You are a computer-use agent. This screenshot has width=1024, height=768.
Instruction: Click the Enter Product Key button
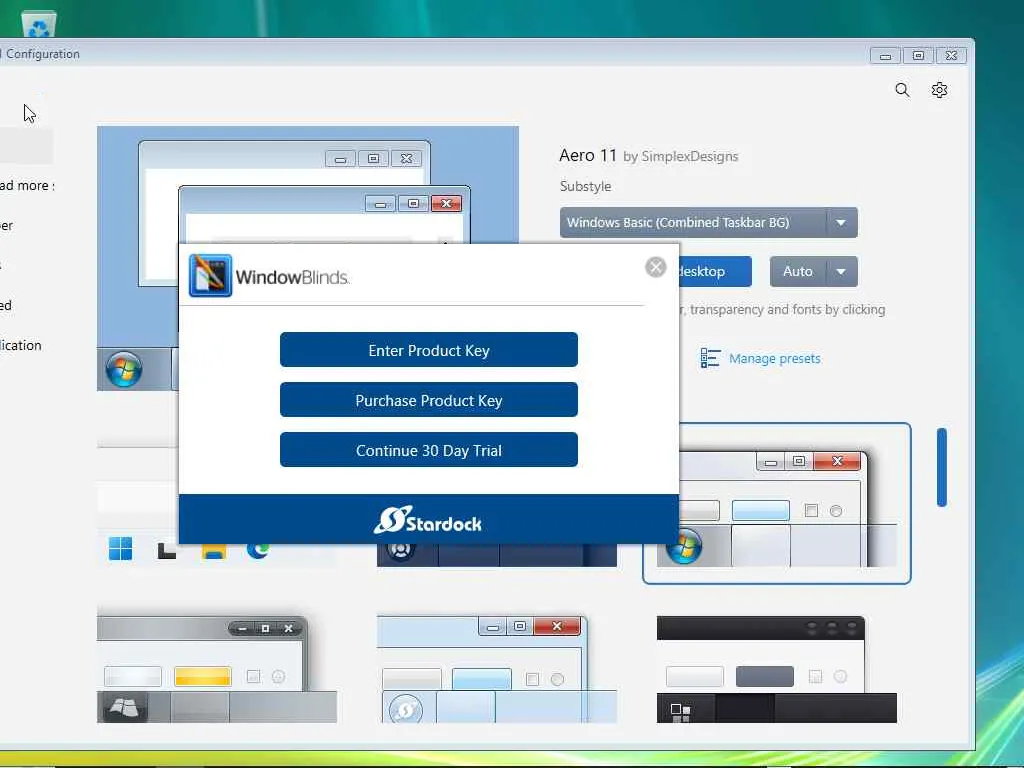point(428,350)
